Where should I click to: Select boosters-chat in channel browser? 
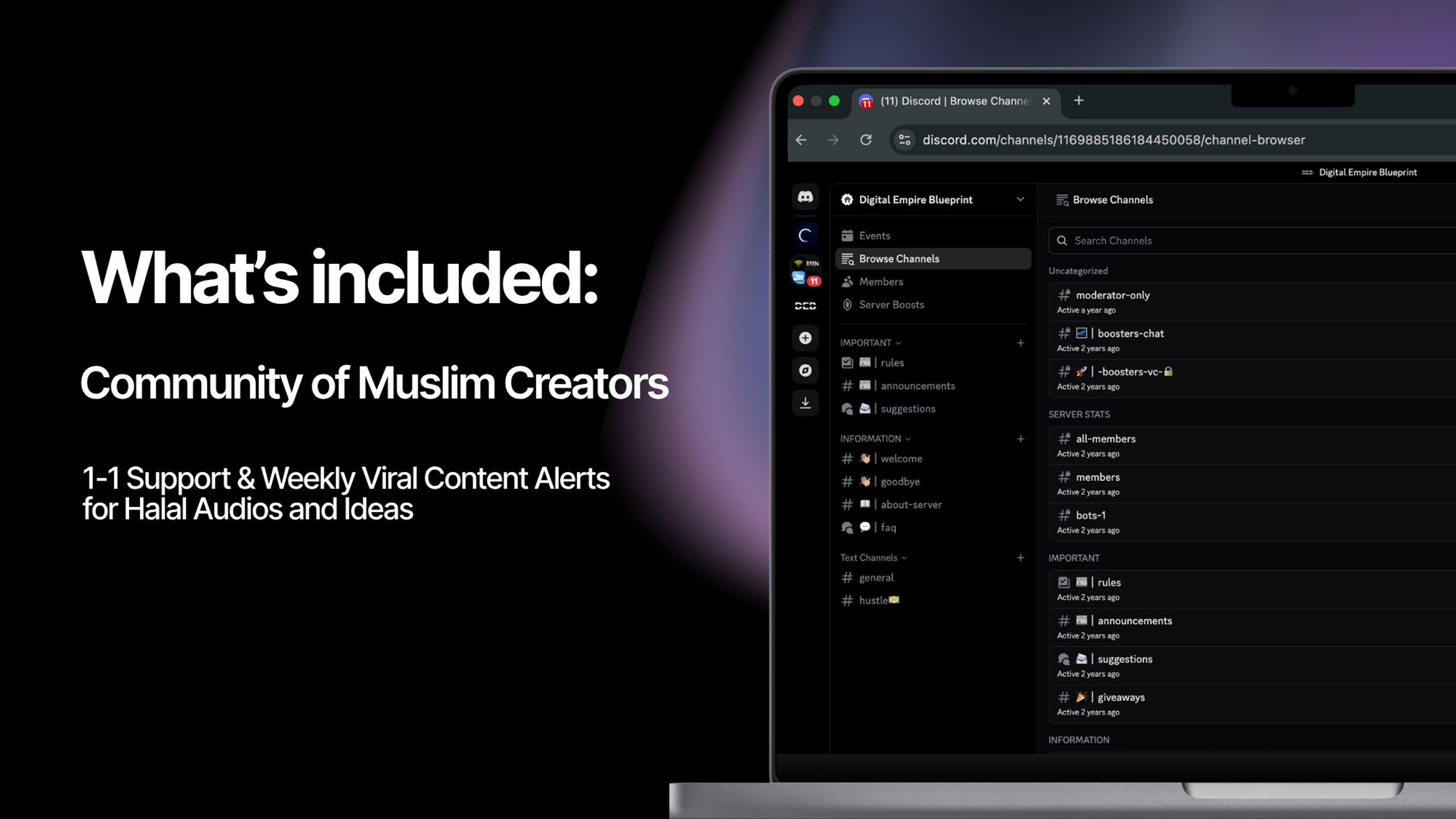pyautogui.click(x=1251, y=340)
